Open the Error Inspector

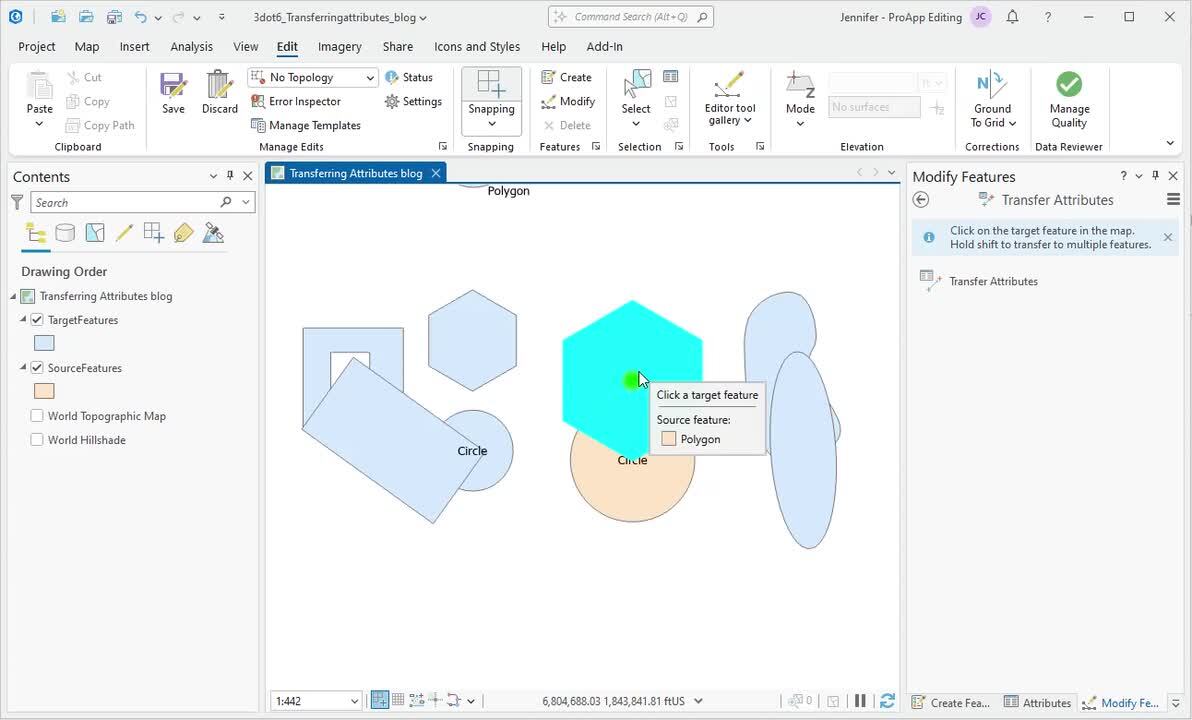pyautogui.click(x=296, y=101)
